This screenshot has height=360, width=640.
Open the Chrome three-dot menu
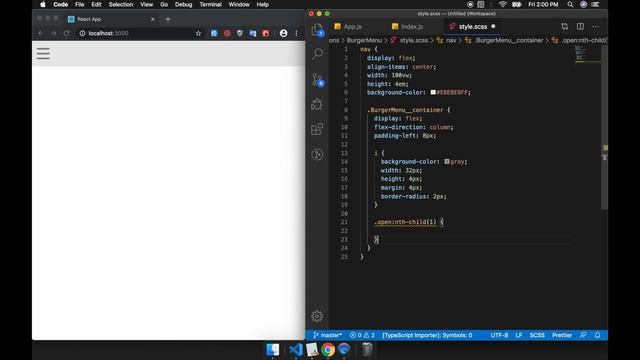point(296,33)
